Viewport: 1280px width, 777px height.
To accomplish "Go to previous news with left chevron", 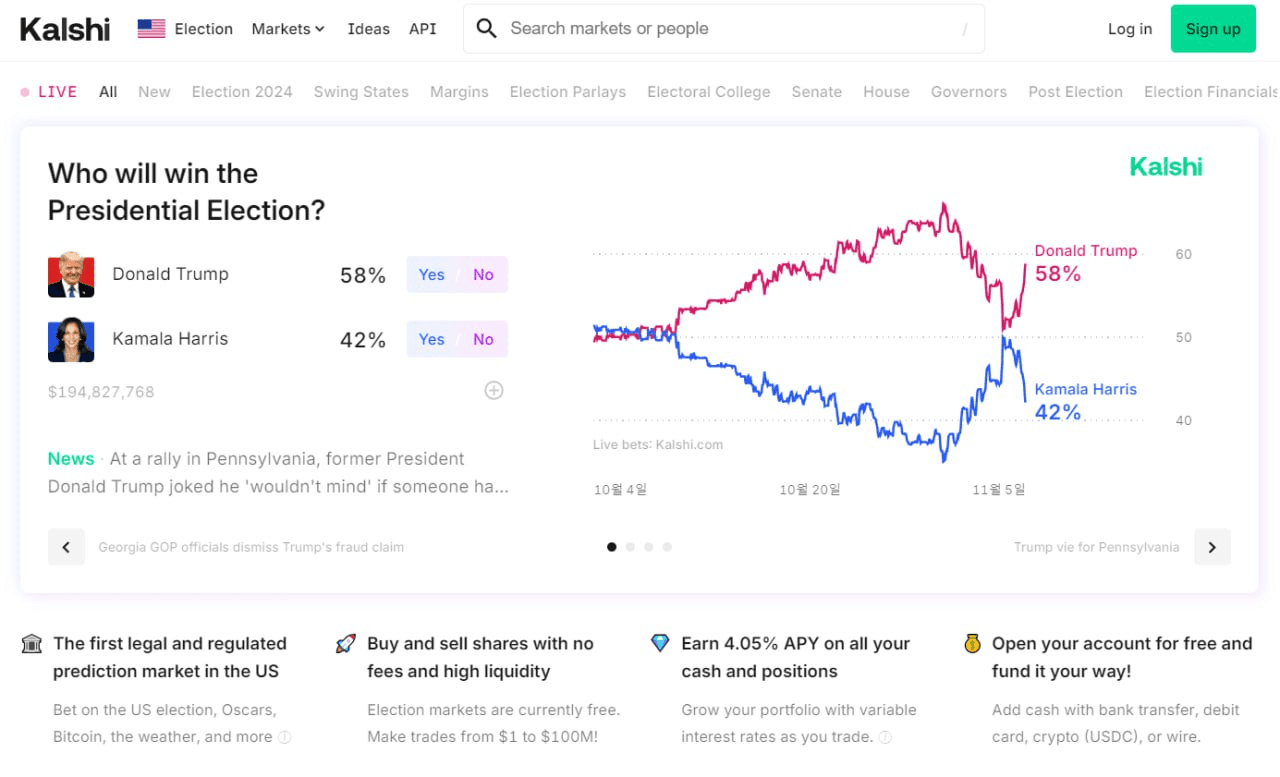I will coord(66,547).
